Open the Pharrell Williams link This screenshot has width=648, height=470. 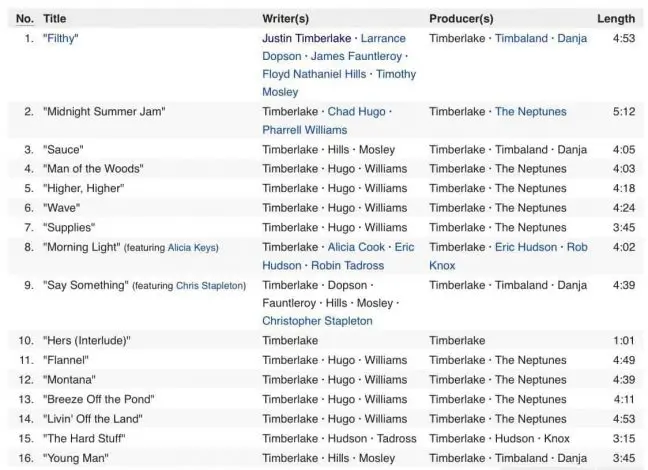(x=305, y=130)
